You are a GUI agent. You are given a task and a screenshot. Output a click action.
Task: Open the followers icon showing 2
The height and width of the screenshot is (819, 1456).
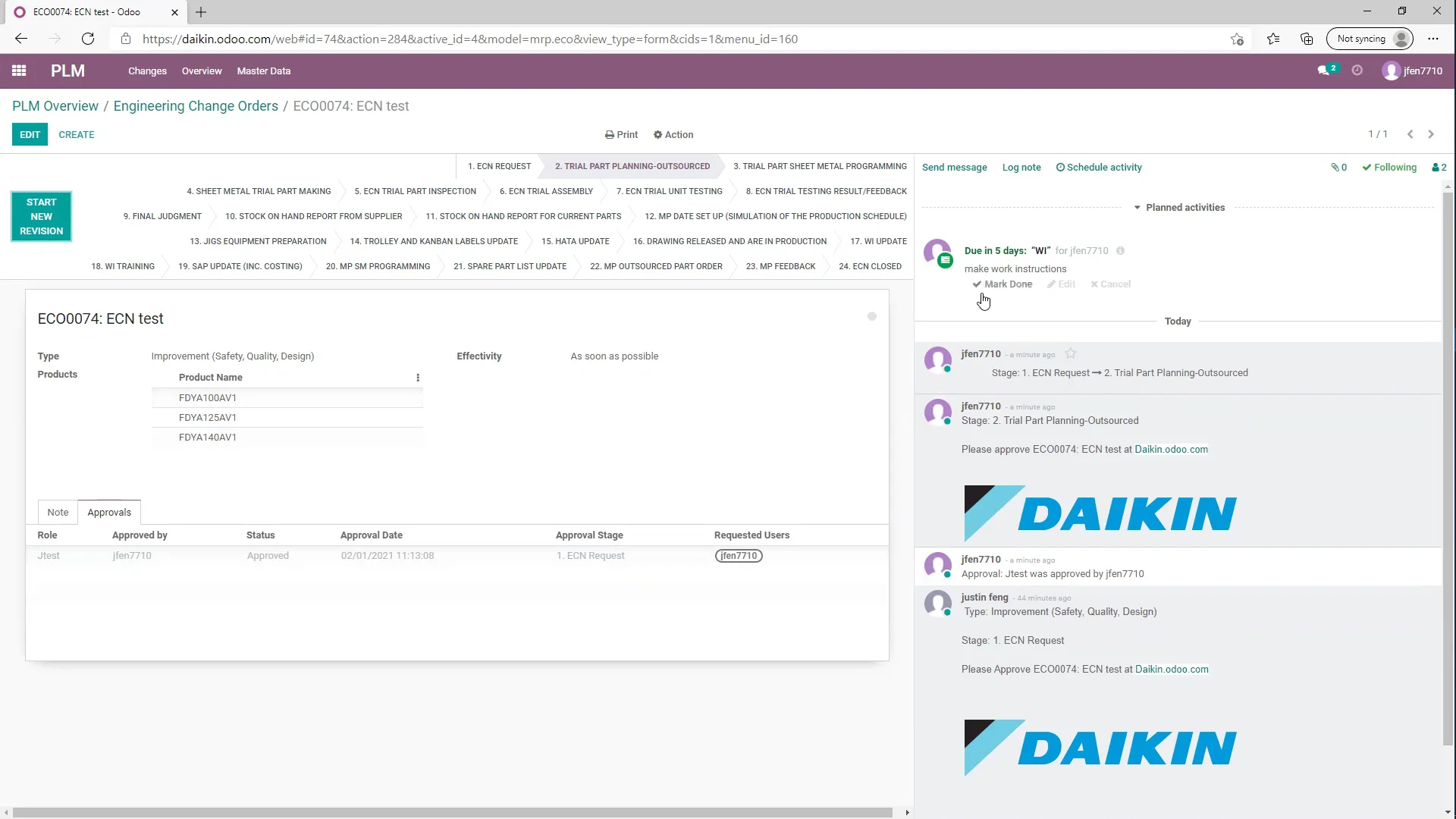tap(1438, 167)
